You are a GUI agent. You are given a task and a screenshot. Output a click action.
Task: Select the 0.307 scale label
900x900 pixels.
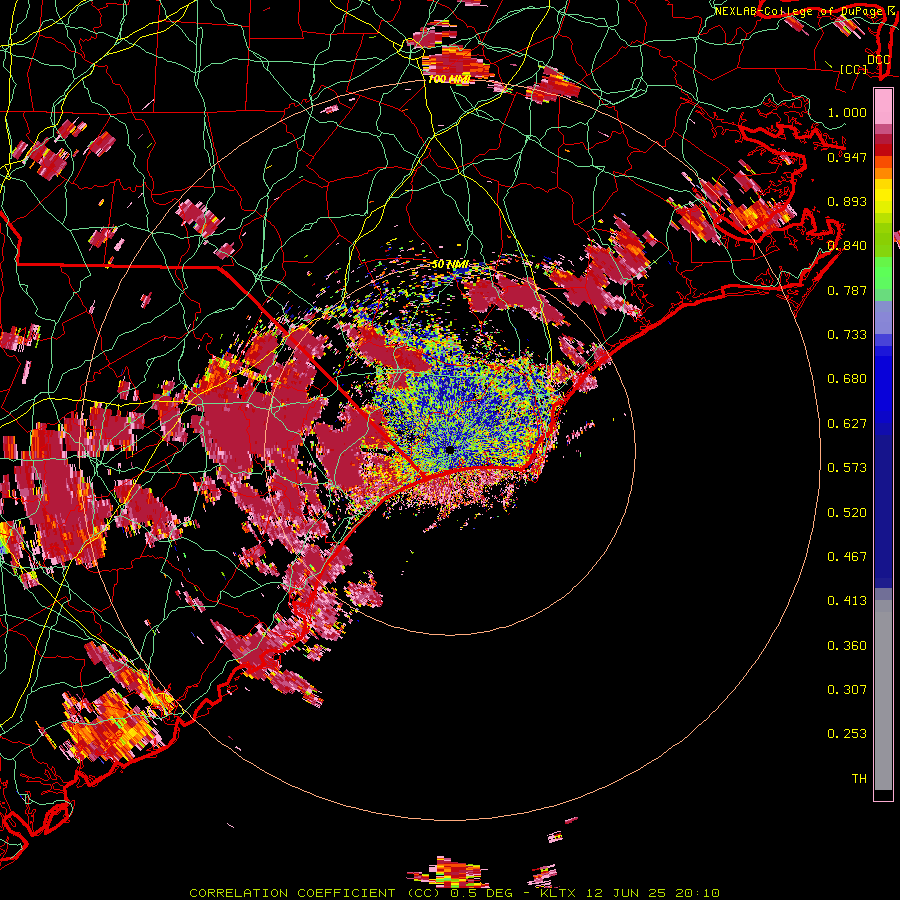click(847, 690)
